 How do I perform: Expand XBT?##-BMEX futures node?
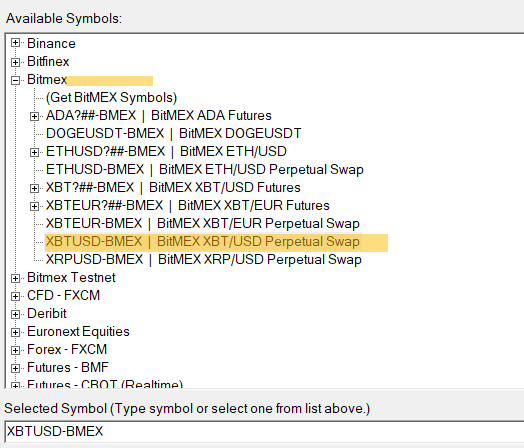34,188
